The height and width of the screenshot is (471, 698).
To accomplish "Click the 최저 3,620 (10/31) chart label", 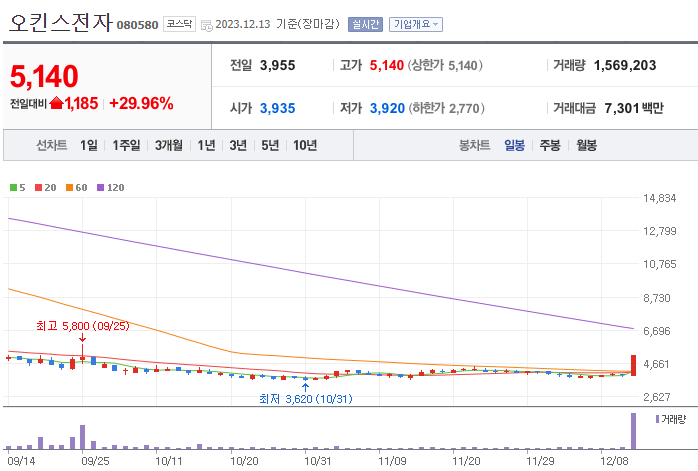I will point(306,398).
